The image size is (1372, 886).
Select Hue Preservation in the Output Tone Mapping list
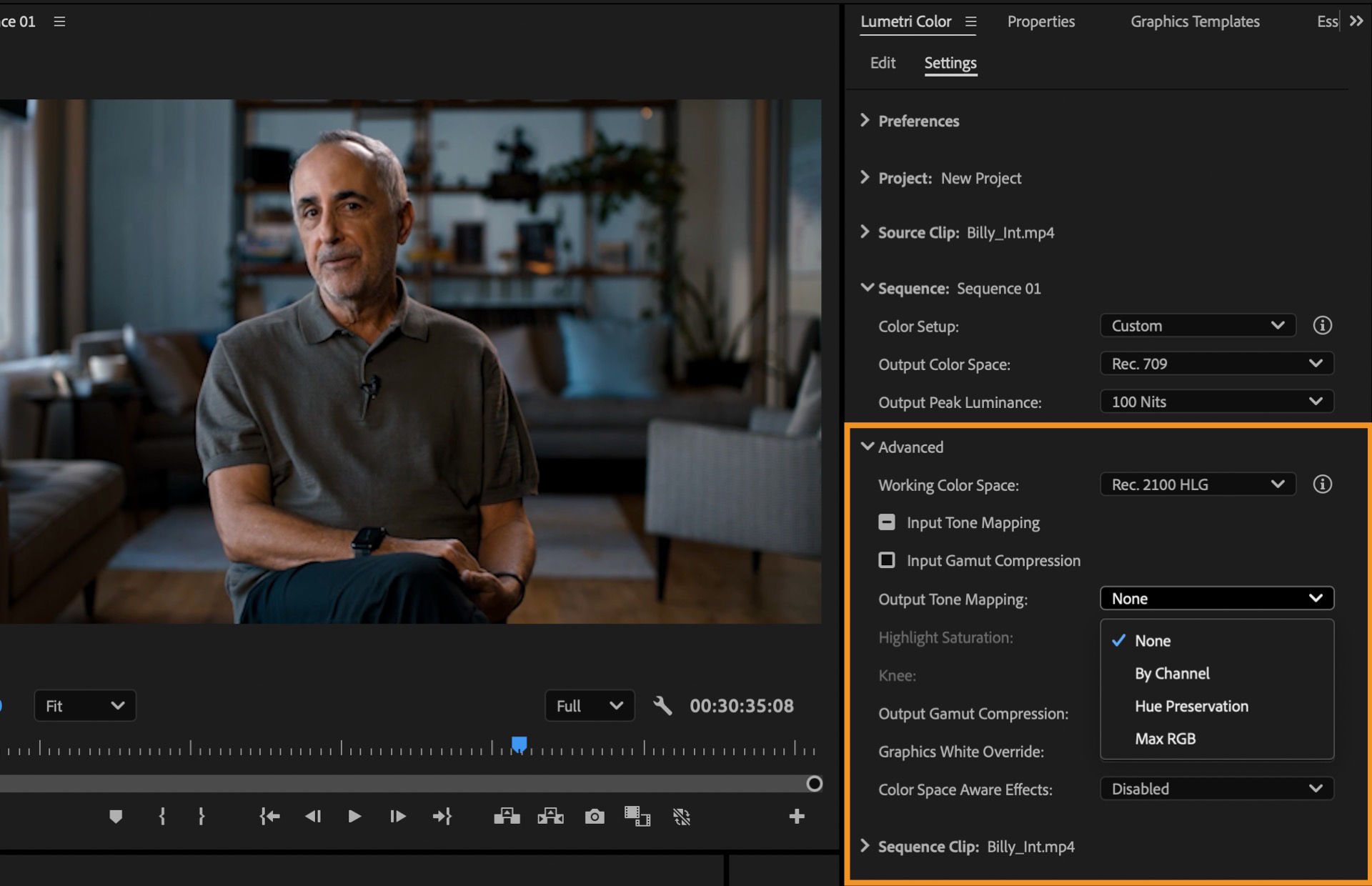click(x=1191, y=706)
